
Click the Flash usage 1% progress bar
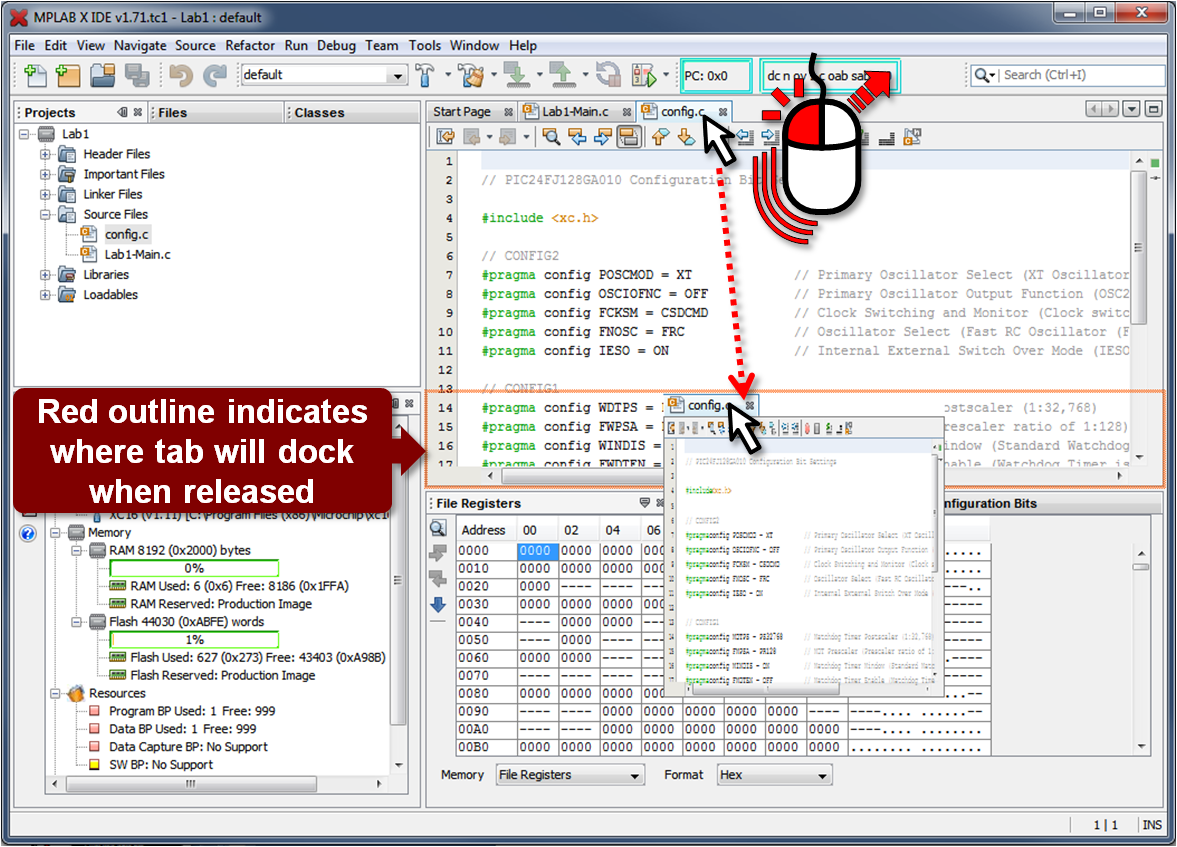pyautogui.click(x=194, y=640)
